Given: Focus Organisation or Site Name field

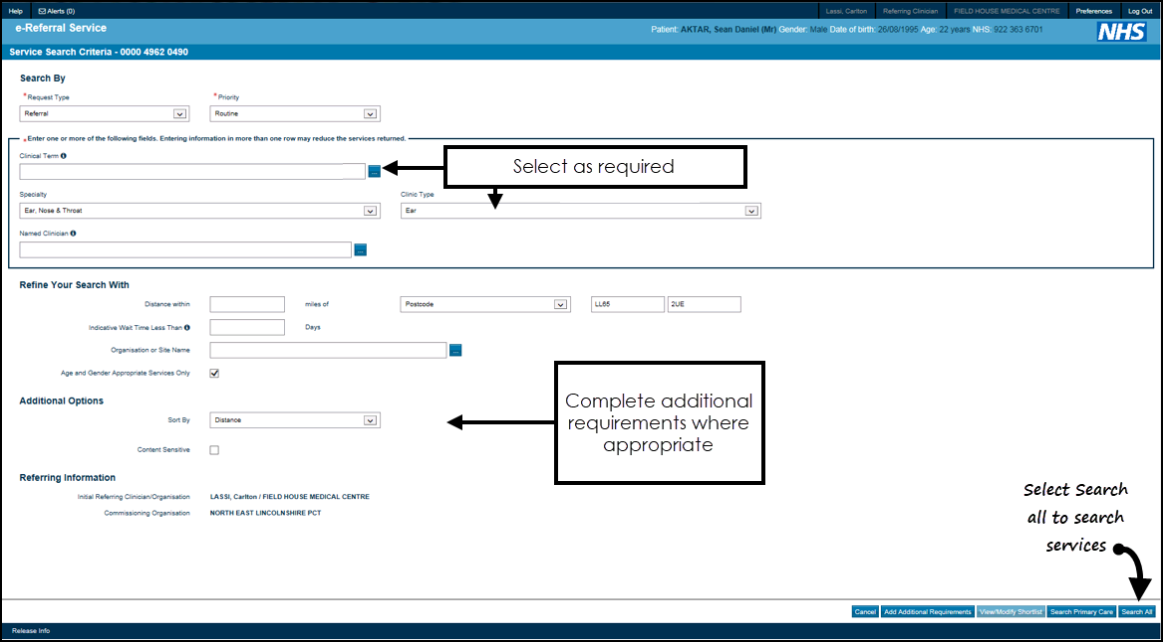Looking at the screenshot, I should click(329, 350).
